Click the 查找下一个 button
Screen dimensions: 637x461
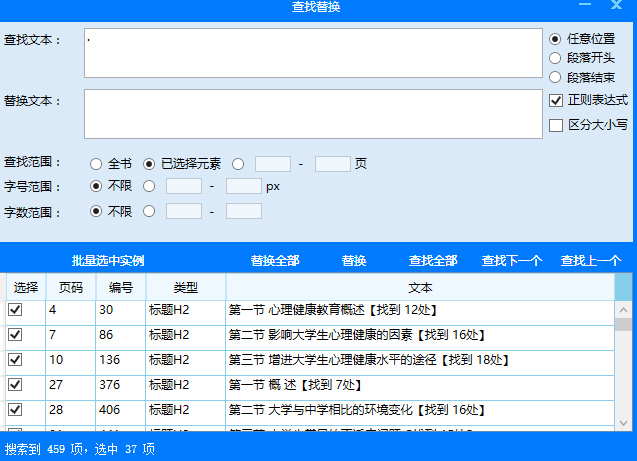(512, 260)
